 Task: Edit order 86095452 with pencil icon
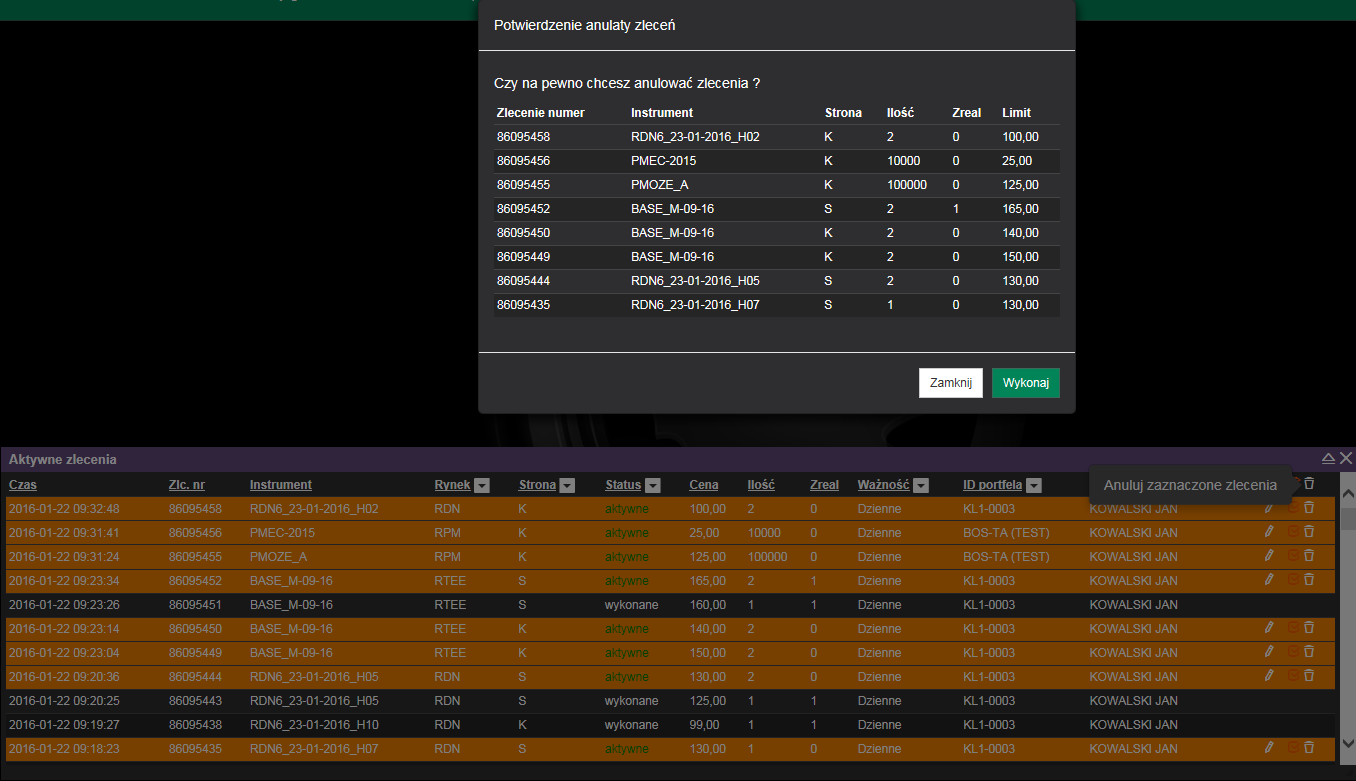pos(1269,579)
